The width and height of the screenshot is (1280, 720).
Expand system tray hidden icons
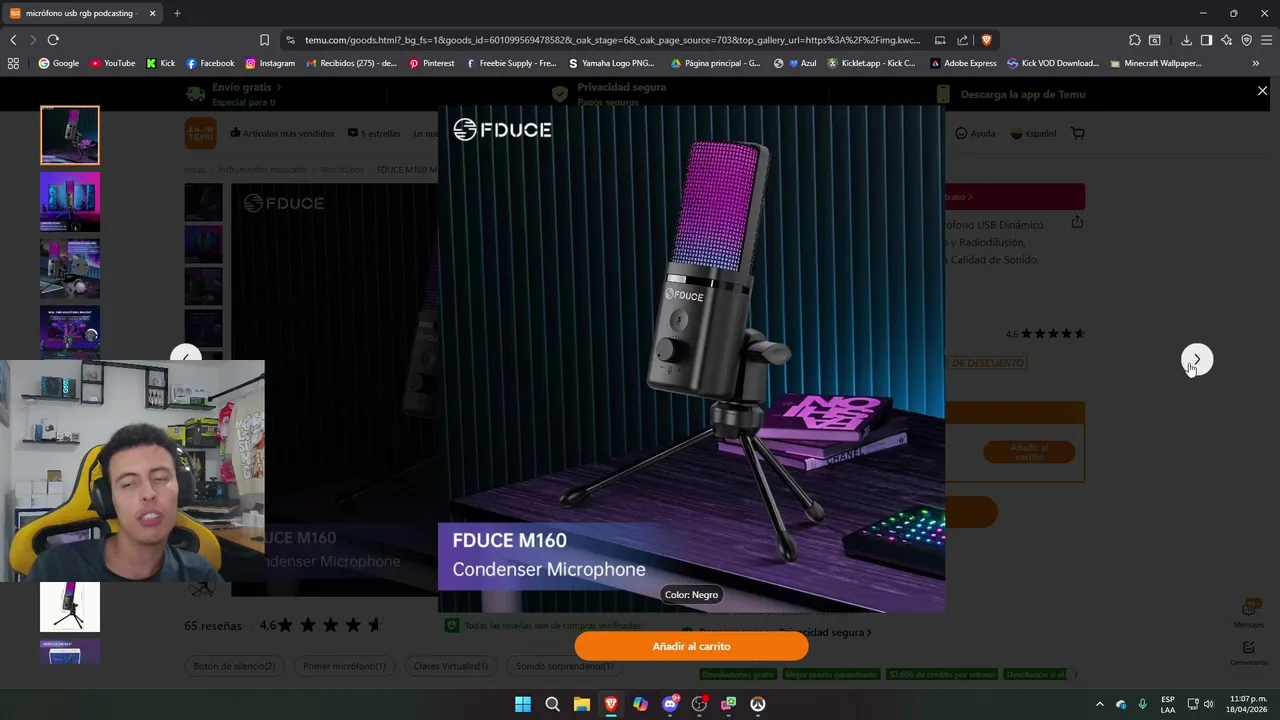(1099, 704)
